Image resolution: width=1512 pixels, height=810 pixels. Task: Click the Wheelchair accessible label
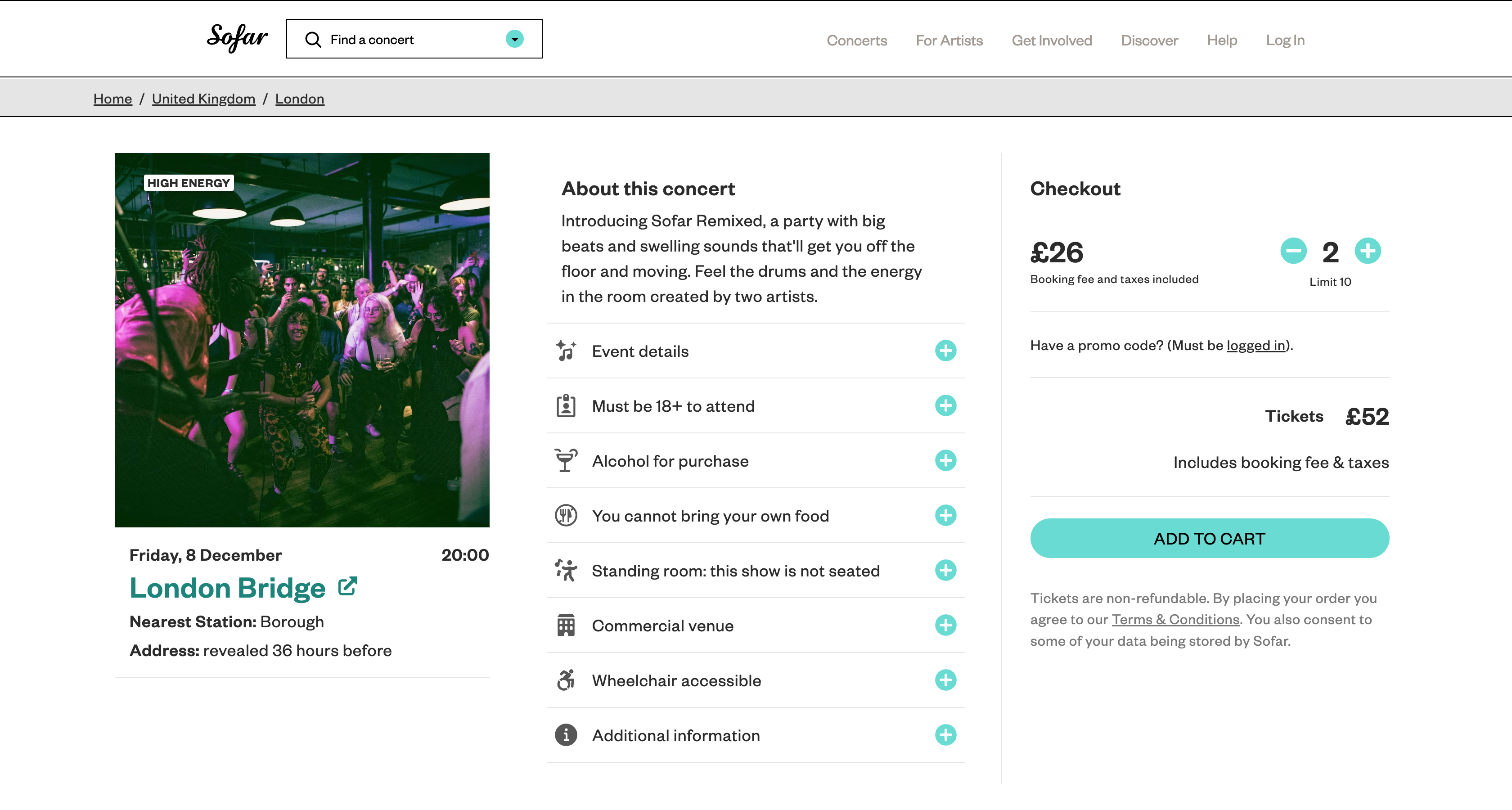(x=676, y=681)
